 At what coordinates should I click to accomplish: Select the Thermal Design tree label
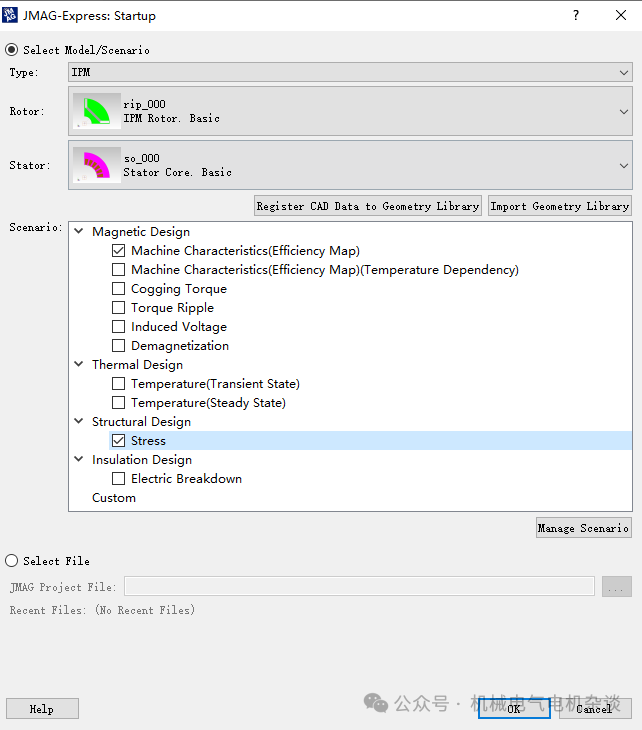[137, 365]
